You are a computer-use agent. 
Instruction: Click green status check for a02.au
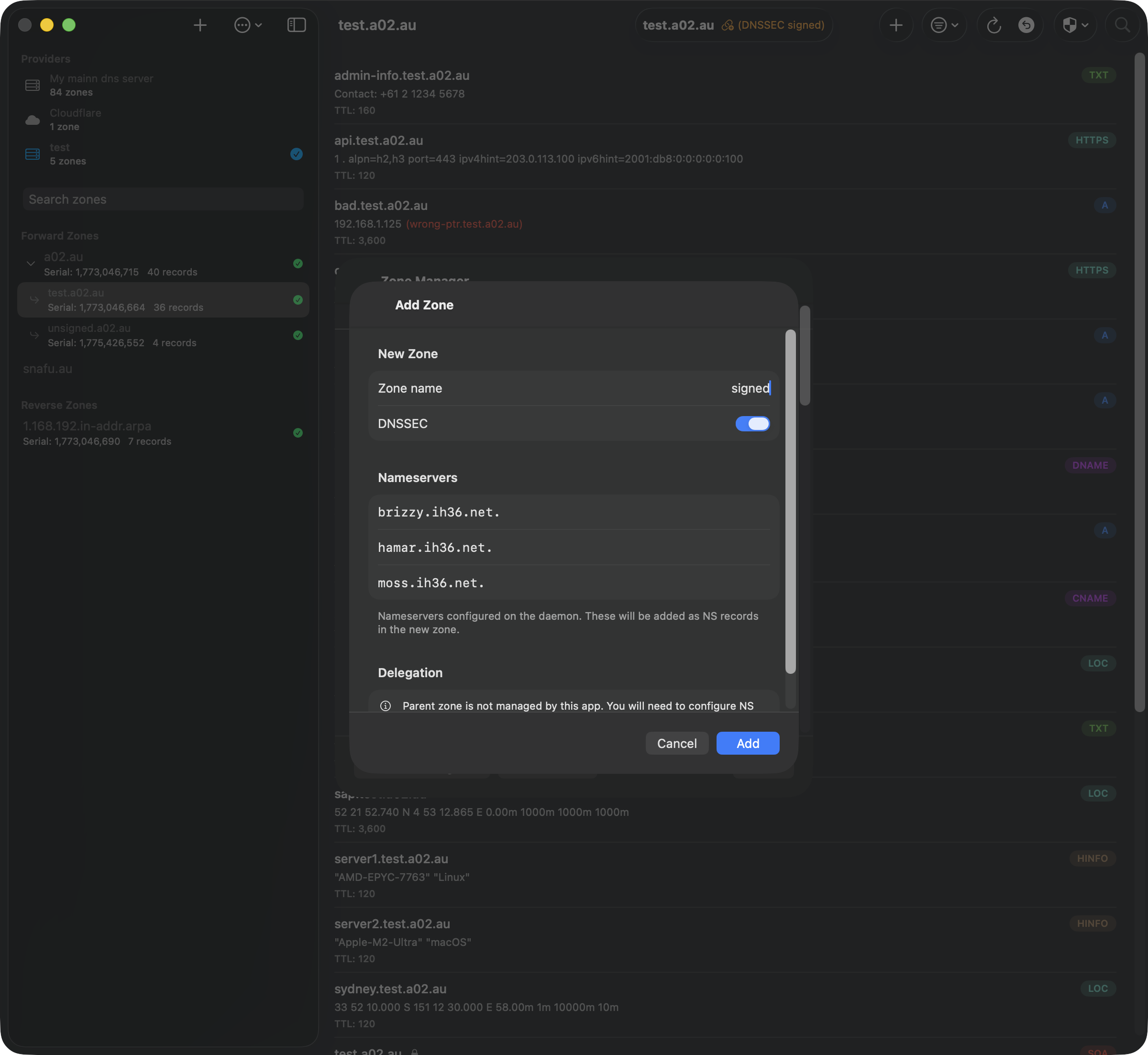coord(298,264)
